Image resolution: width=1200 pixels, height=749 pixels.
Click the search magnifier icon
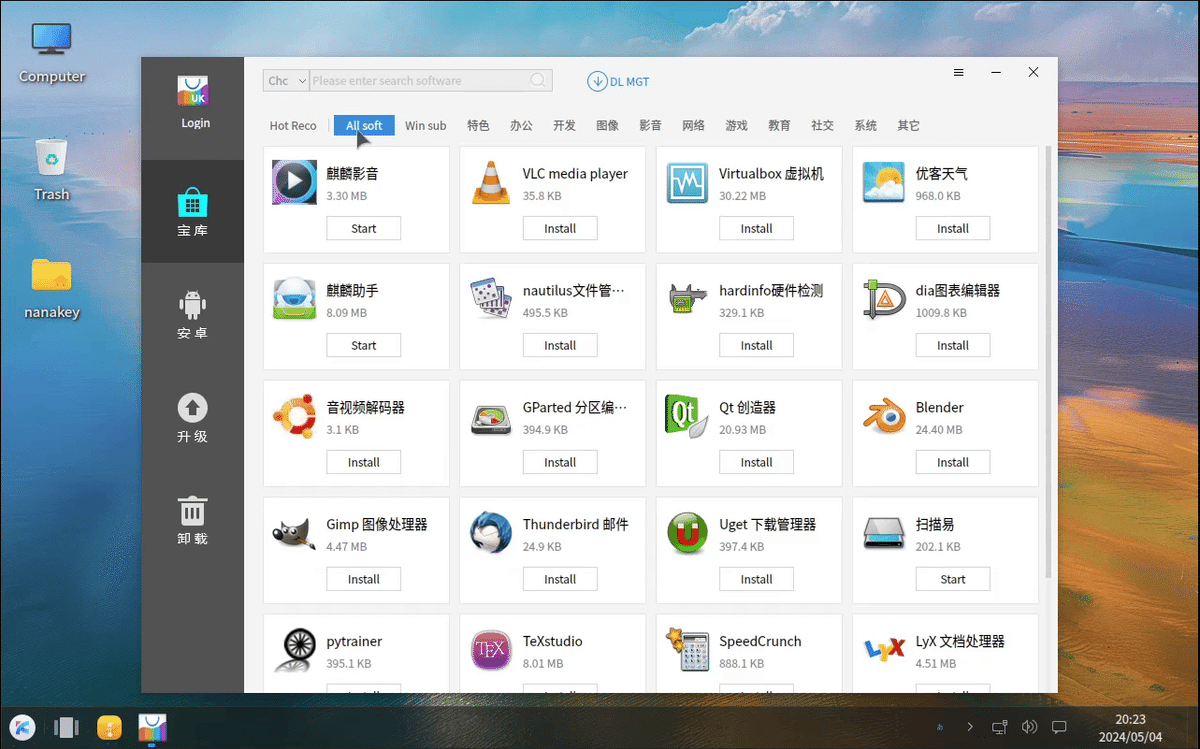(x=539, y=81)
